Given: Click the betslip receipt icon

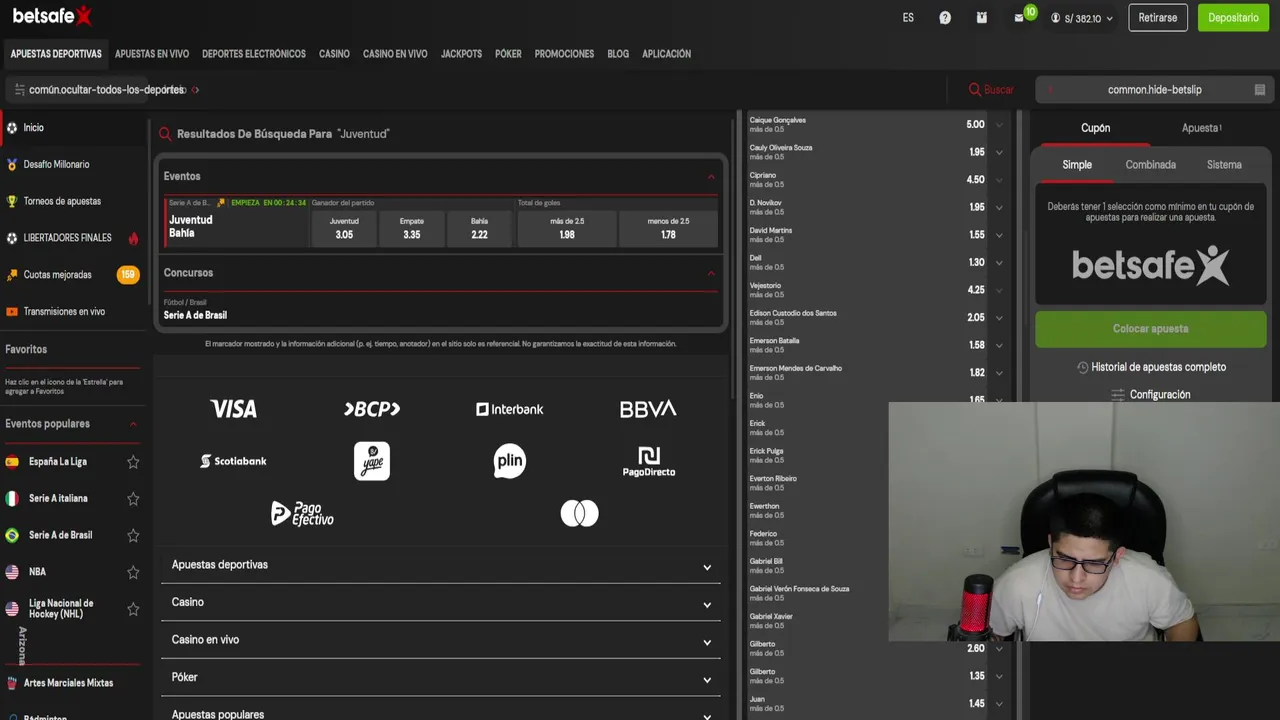Looking at the screenshot, I should (1260, 90).
